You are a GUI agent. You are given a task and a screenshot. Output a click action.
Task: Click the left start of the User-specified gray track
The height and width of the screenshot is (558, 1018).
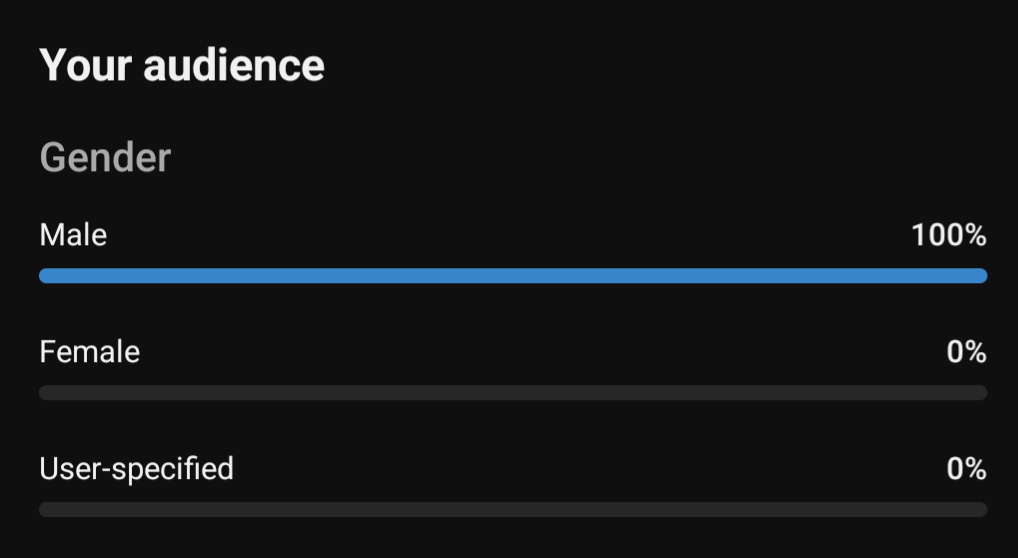pyautogui.click(x=47, y=509)
